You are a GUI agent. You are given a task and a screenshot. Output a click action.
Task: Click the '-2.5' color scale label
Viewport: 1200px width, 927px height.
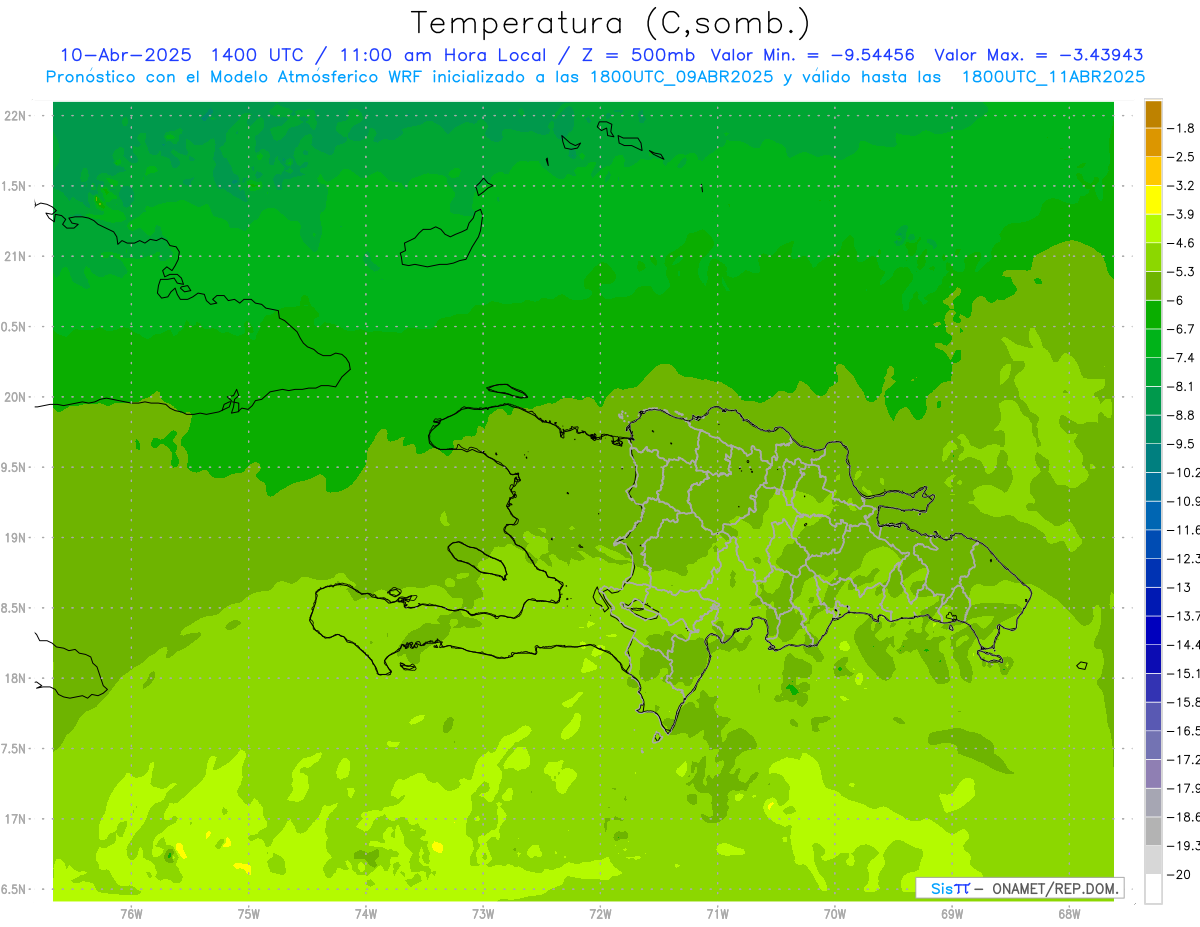(x=1182, y=157)
